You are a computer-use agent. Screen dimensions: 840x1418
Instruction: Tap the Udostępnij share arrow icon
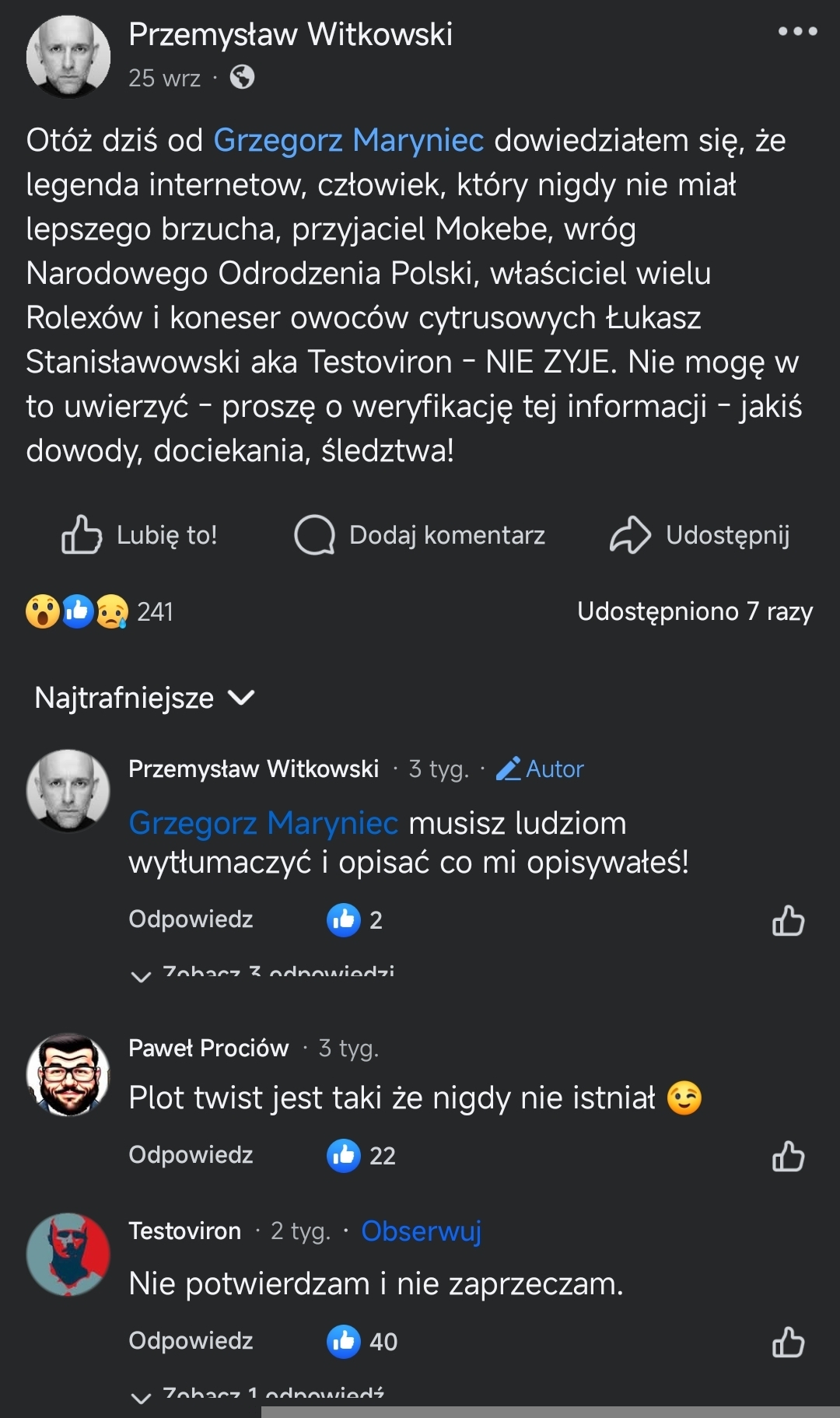(x=630, y=534)
